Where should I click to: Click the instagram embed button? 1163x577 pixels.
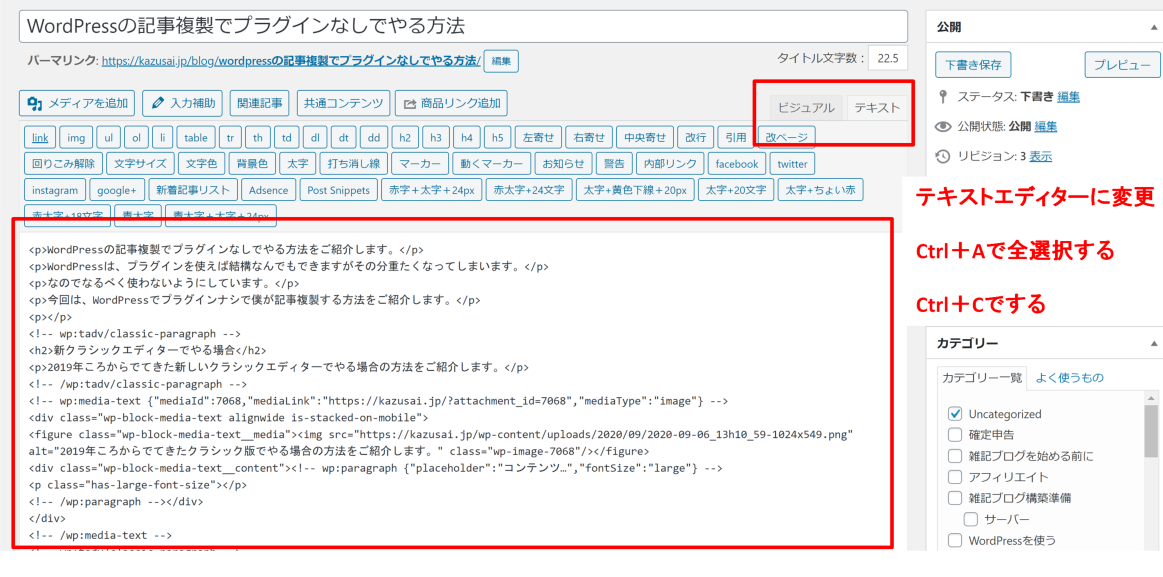point(55,190)
